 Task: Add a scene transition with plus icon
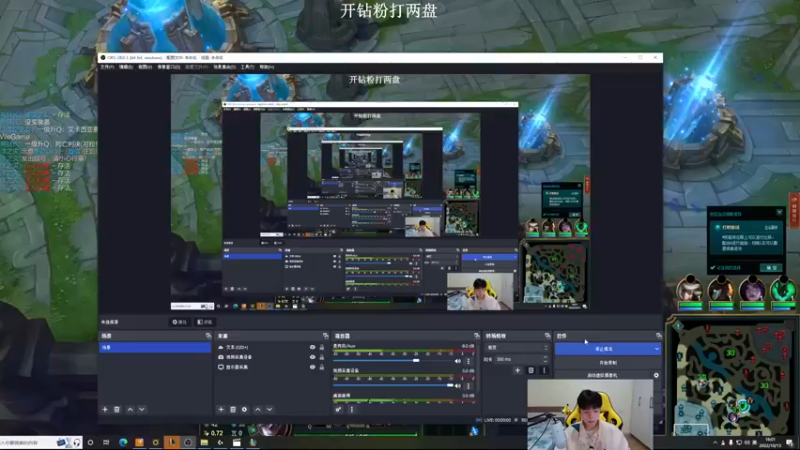point(517,370)
